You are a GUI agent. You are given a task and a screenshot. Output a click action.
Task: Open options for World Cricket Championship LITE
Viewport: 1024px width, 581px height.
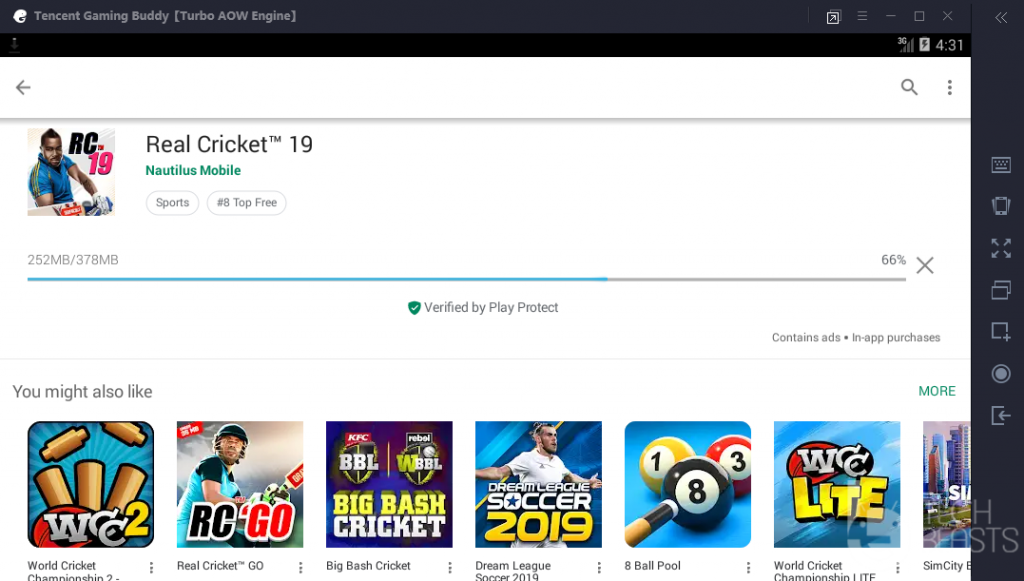(x=897, y=567)
